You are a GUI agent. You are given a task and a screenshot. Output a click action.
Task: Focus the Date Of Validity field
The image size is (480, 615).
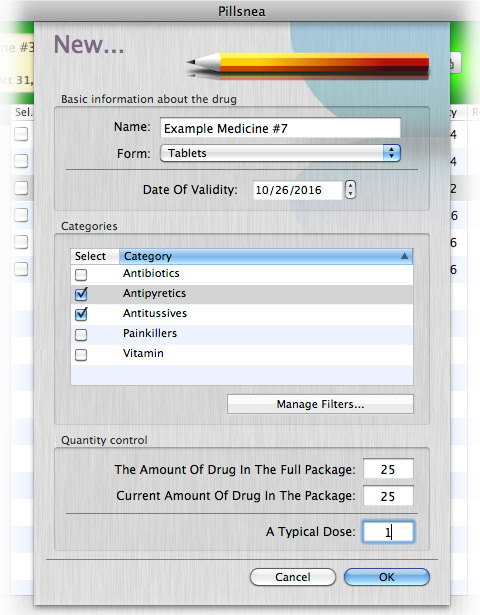click(x=298, y=190)
